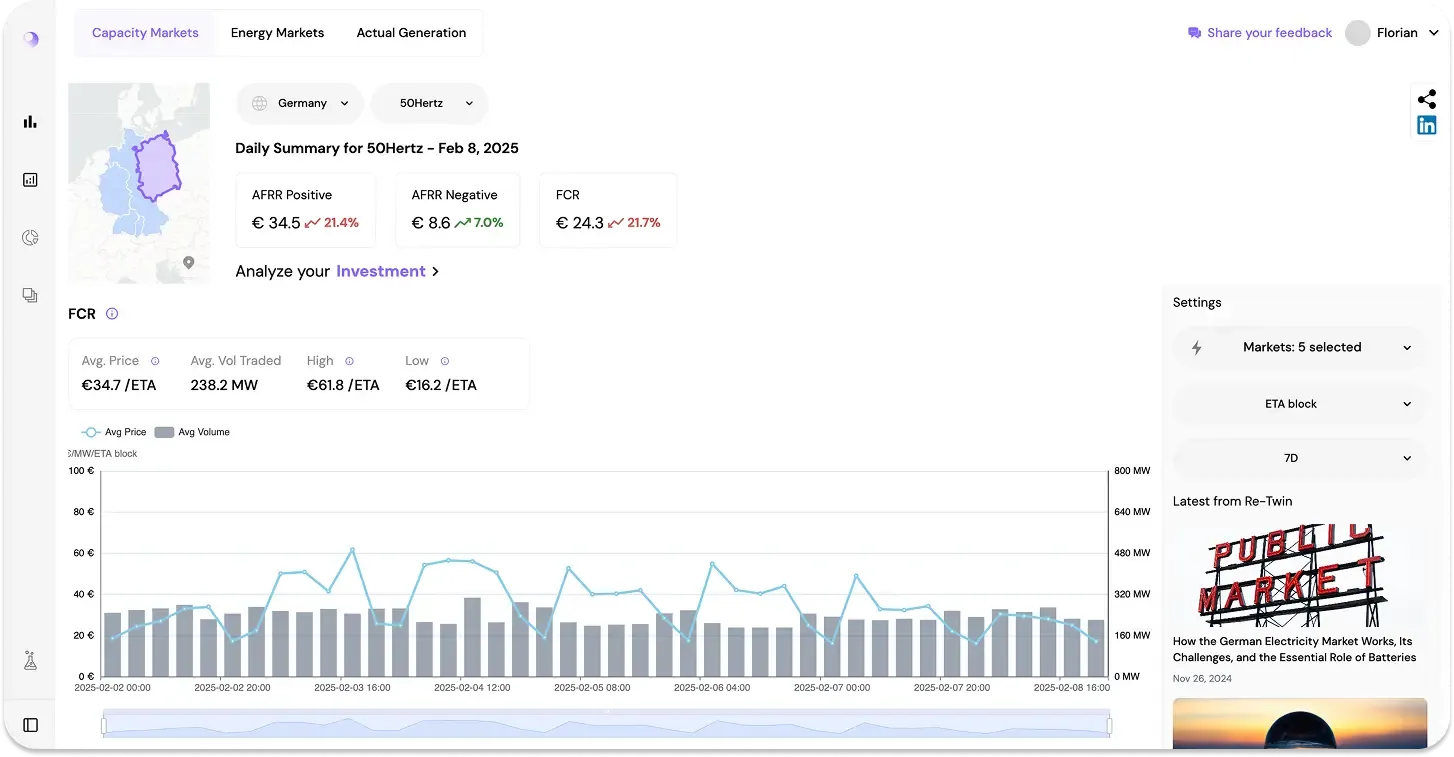Open the pie chart sidebar icon
This screenshot has height=757, width=1454.
tap(30, 238)
